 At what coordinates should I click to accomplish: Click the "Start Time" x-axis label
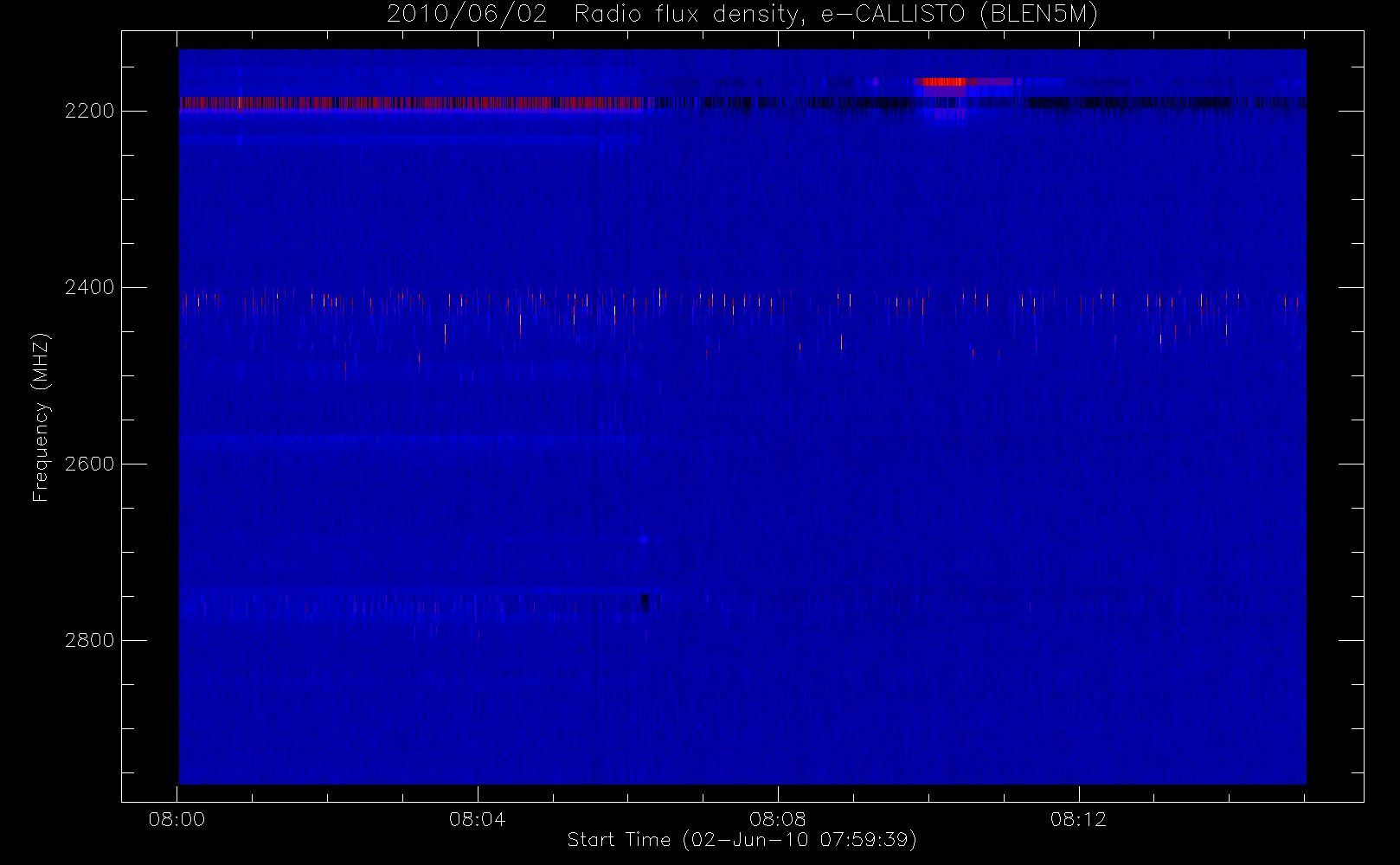point(742,840)
